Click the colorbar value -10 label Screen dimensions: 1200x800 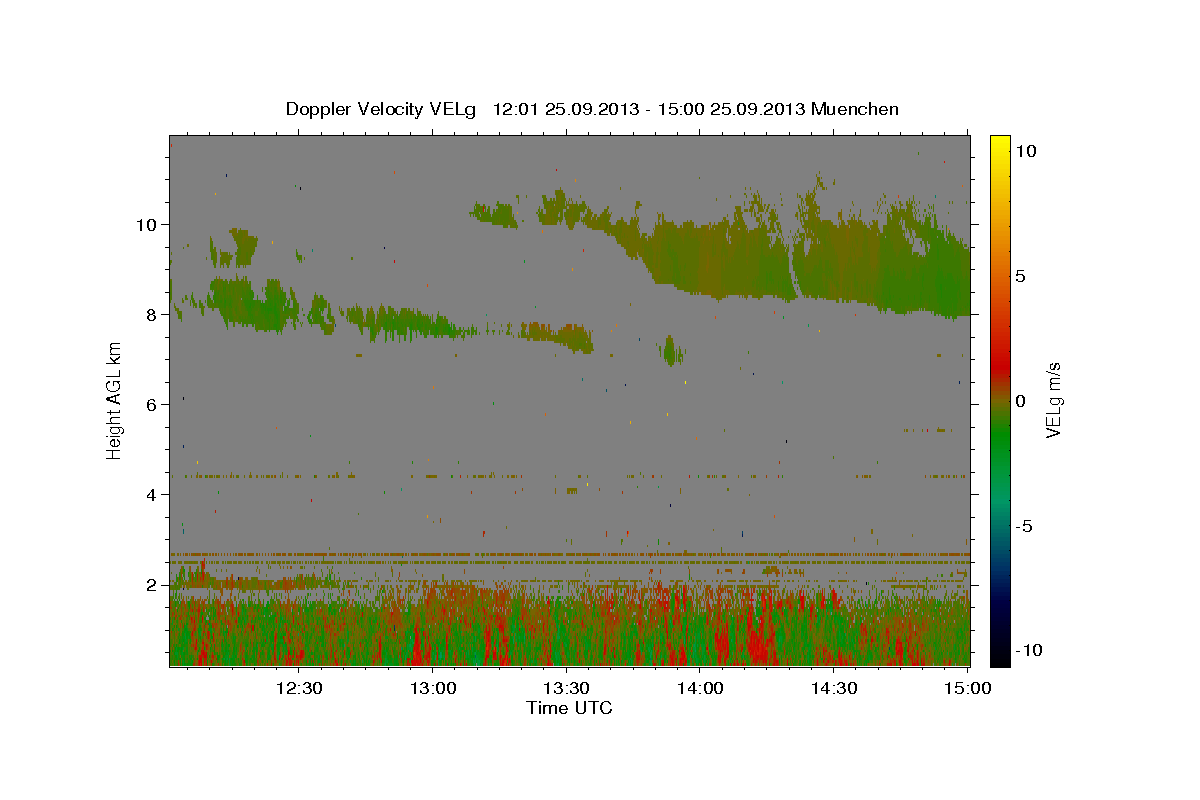(1029, 651)
